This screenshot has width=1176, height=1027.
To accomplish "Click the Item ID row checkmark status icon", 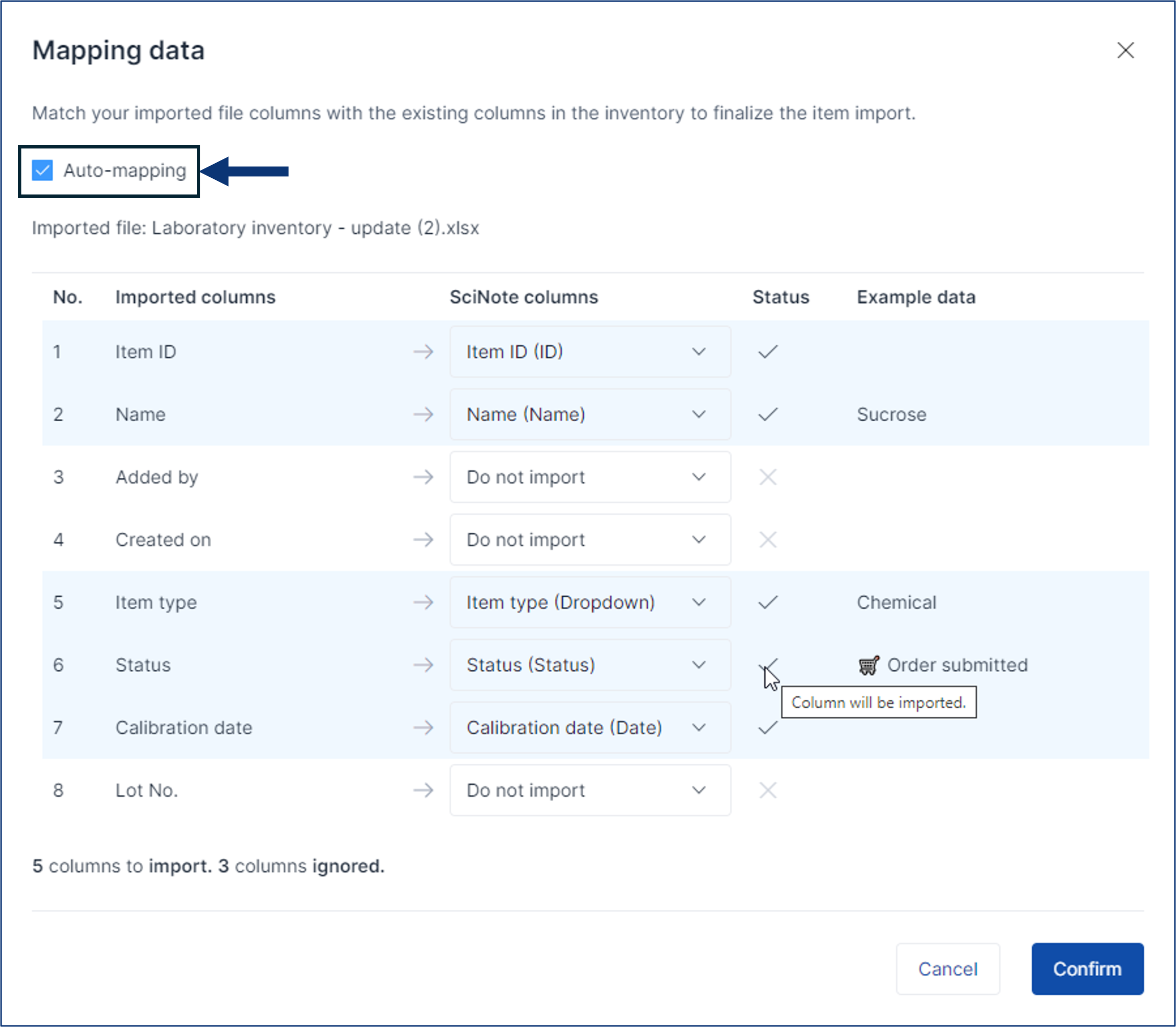I will (767, 352).
